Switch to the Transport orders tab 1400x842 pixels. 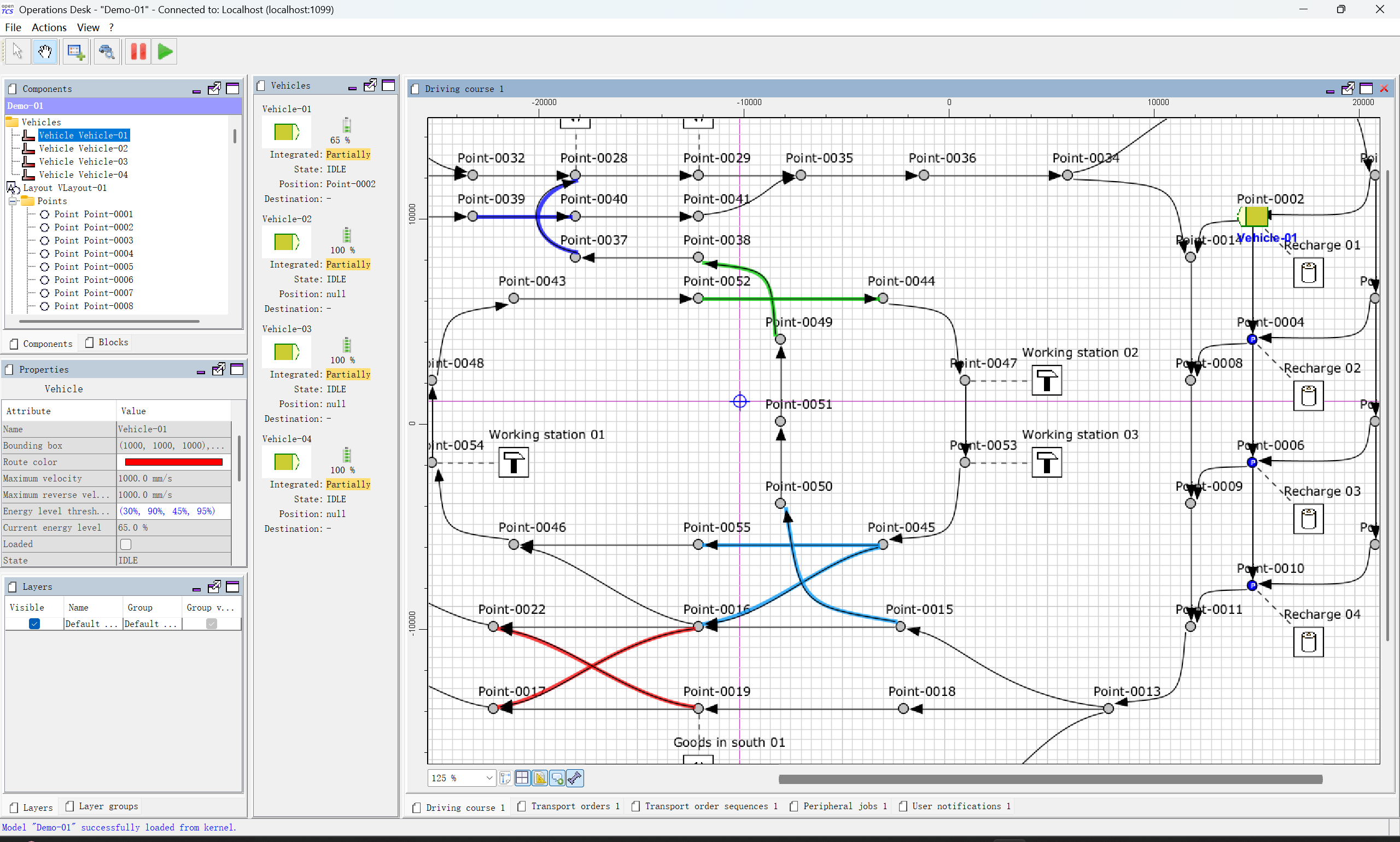(570, 806)
